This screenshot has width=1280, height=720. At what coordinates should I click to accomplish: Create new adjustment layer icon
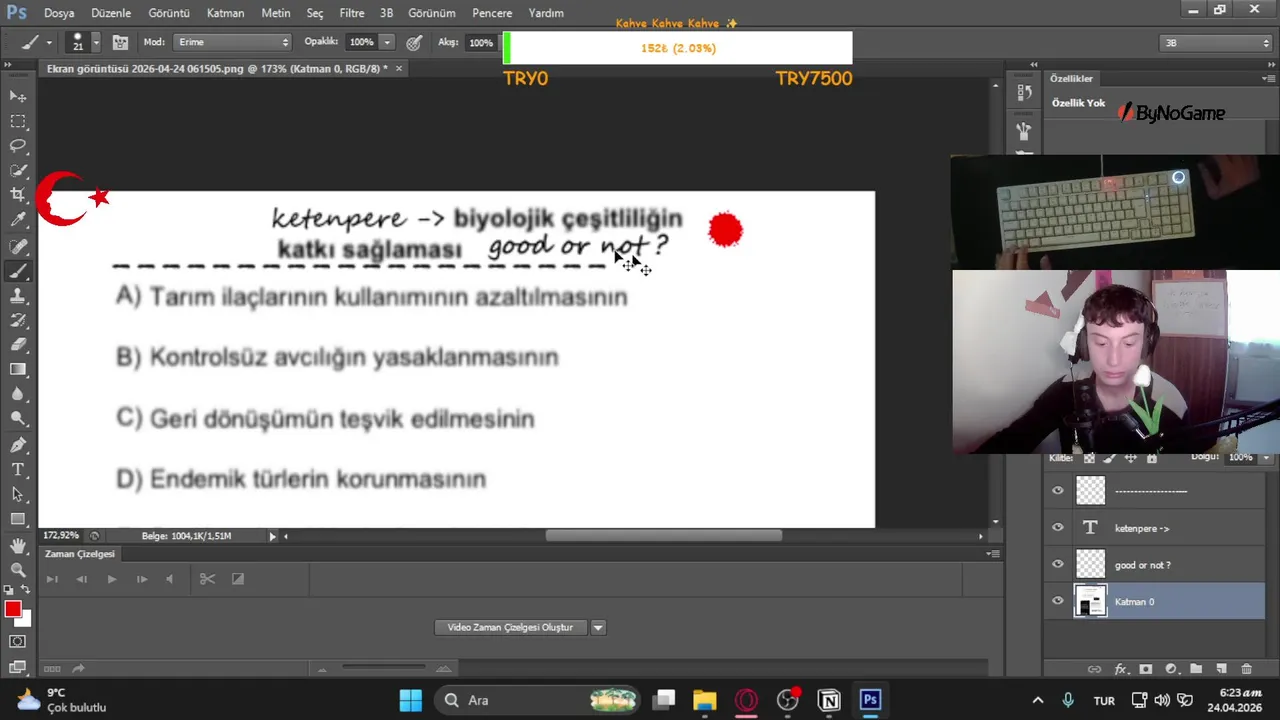tap(1171, 669)
